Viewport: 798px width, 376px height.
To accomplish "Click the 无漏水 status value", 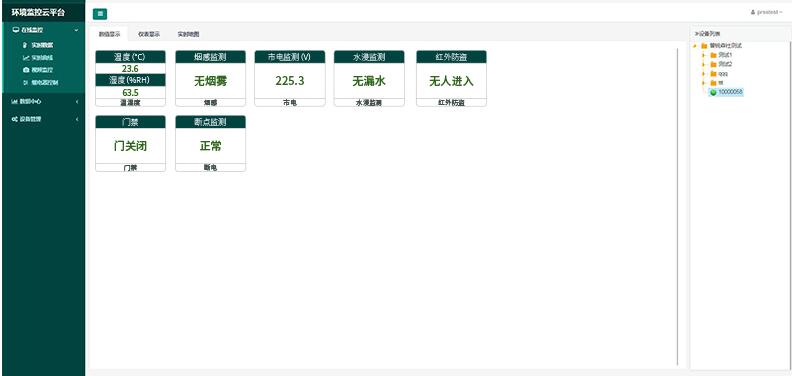I will (x=369, y=81).
